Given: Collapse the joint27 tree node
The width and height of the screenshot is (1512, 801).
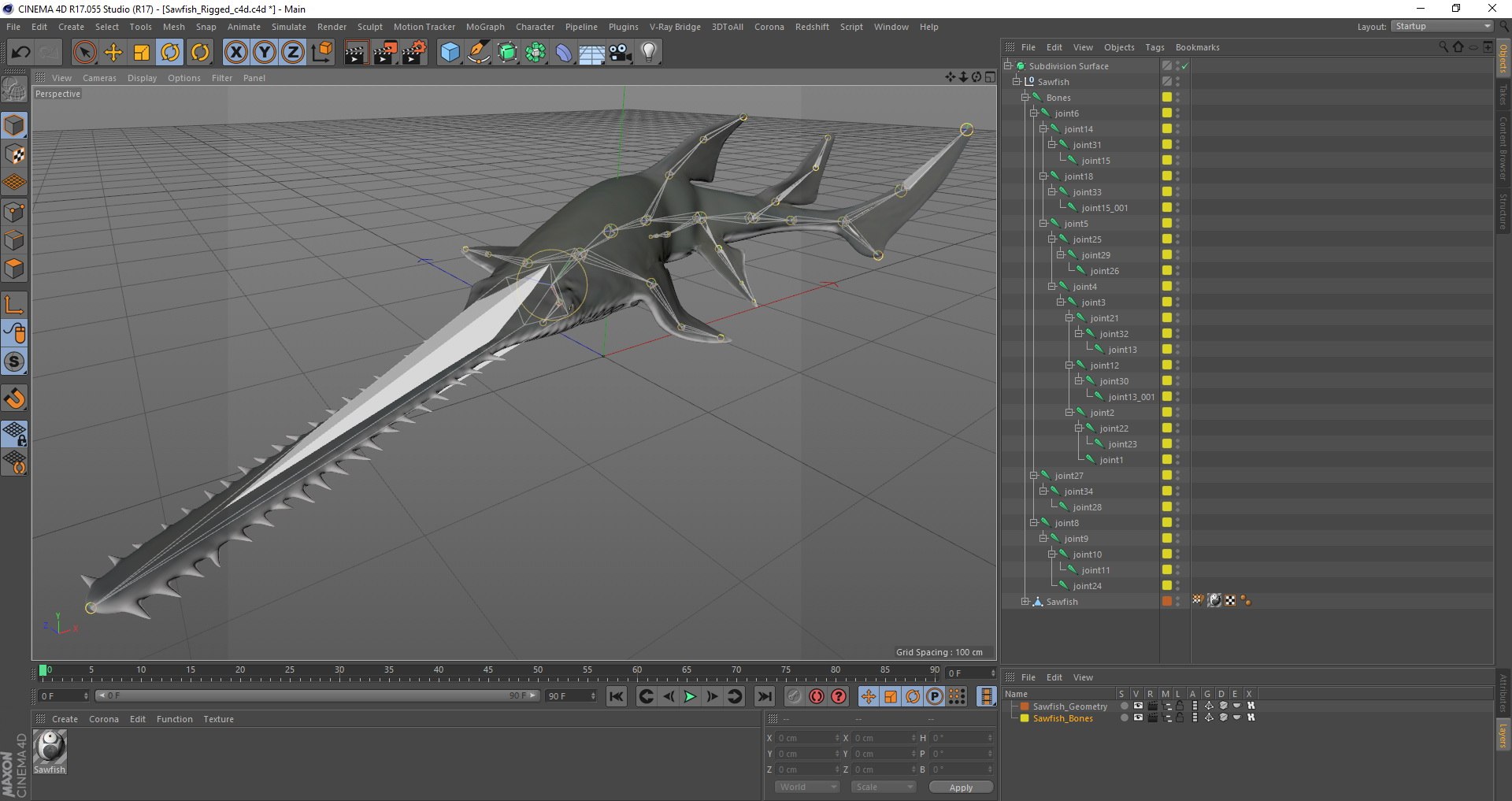Looking at the screenshot, I should [1034, 476].
